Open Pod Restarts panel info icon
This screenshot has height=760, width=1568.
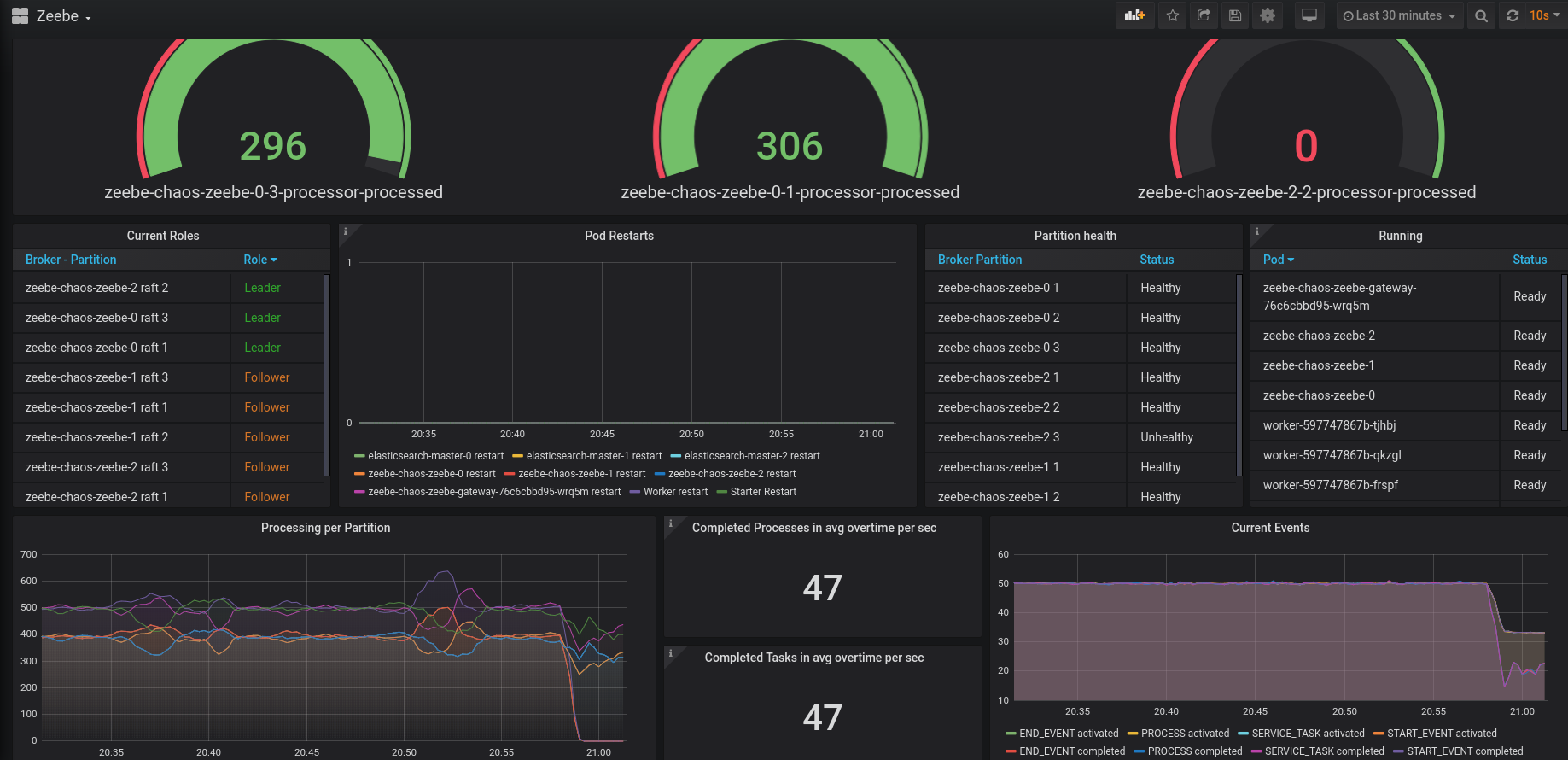tap(346, 231)
